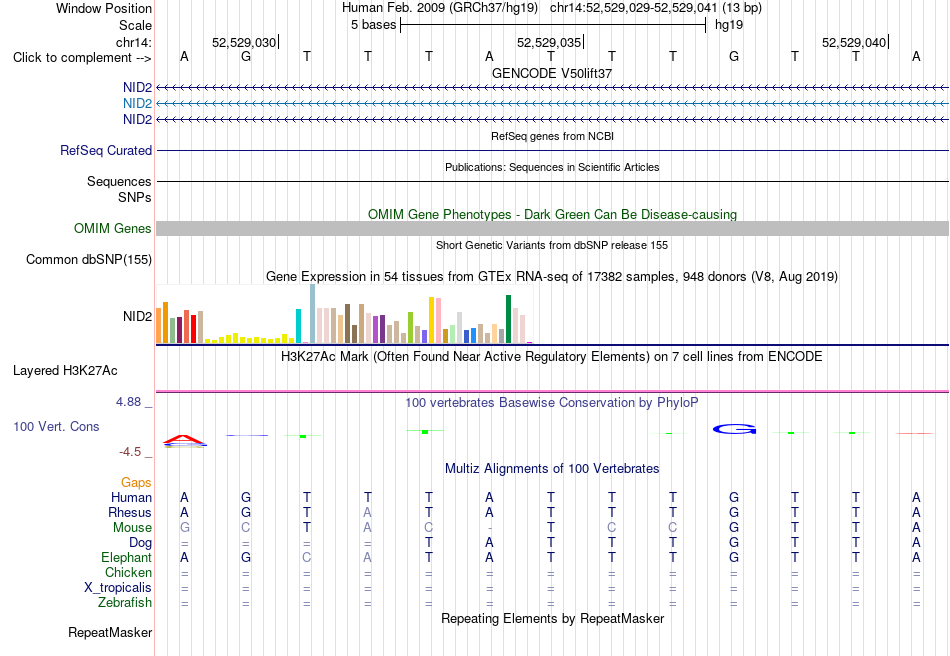This screenshot has height=656, width=950.
Task: Click the RefSeq Curated gene line
Action: [552, 150]
